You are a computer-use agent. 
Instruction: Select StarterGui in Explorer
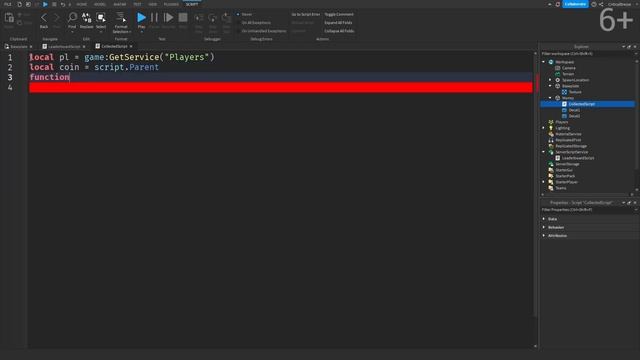[564, 170]
